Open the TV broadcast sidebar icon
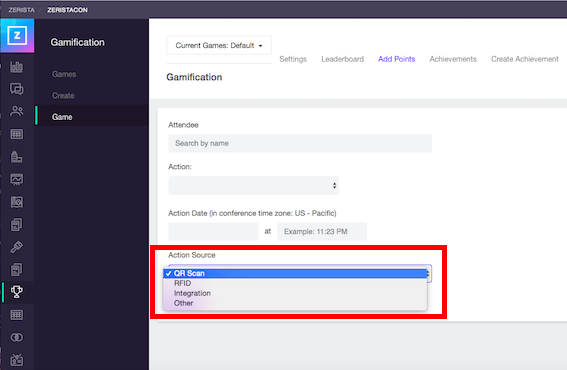Screen dimensions: 567x370 pos(17,360)
